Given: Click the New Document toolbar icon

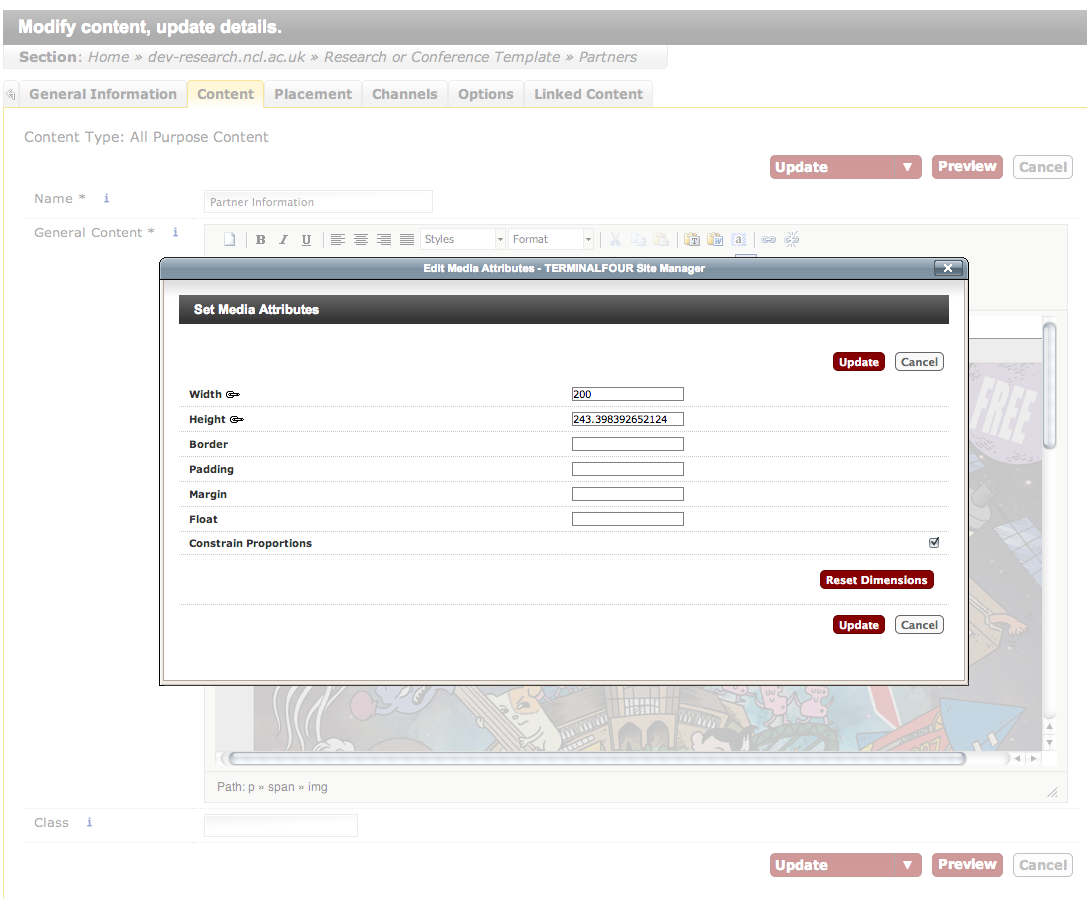Looking at the screenshot, I should click(229, 240).
